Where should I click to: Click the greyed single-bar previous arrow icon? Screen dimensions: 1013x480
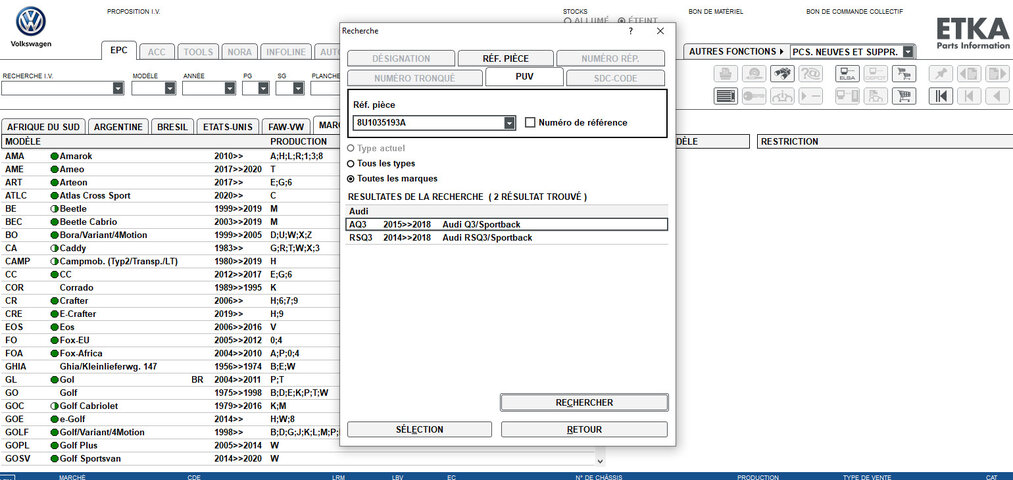pyautogui.click(x=970, y=96)
